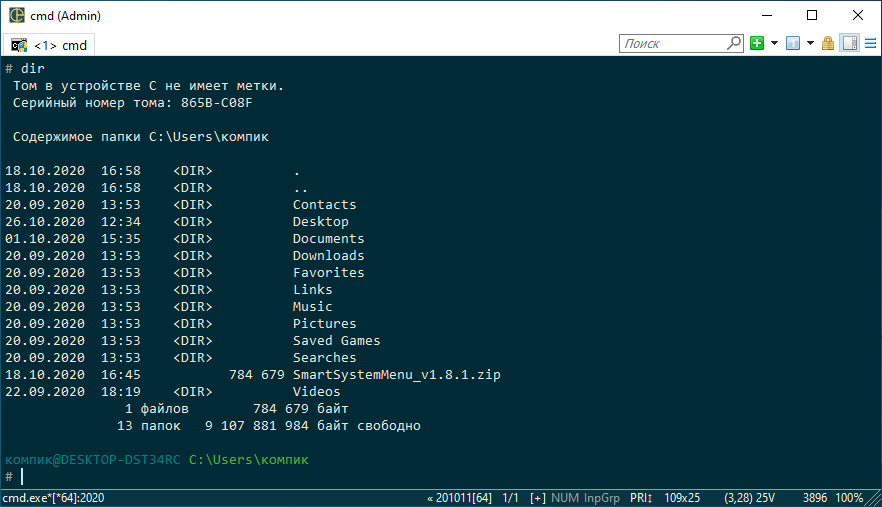Toggle NUM lock status indicator
Screen dimensions: 882x507
click(x=565, y=498)
